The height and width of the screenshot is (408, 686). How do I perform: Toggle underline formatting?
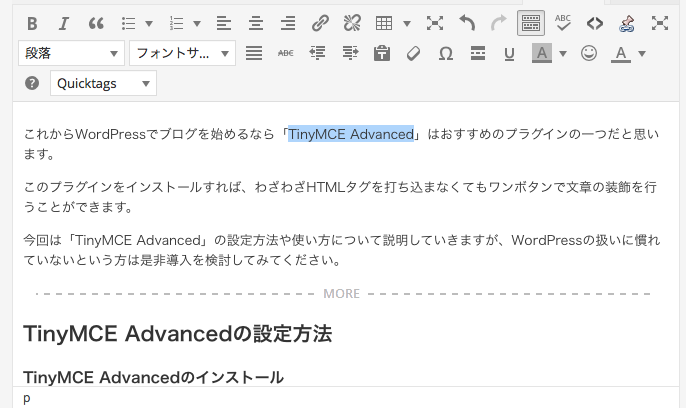509,53
